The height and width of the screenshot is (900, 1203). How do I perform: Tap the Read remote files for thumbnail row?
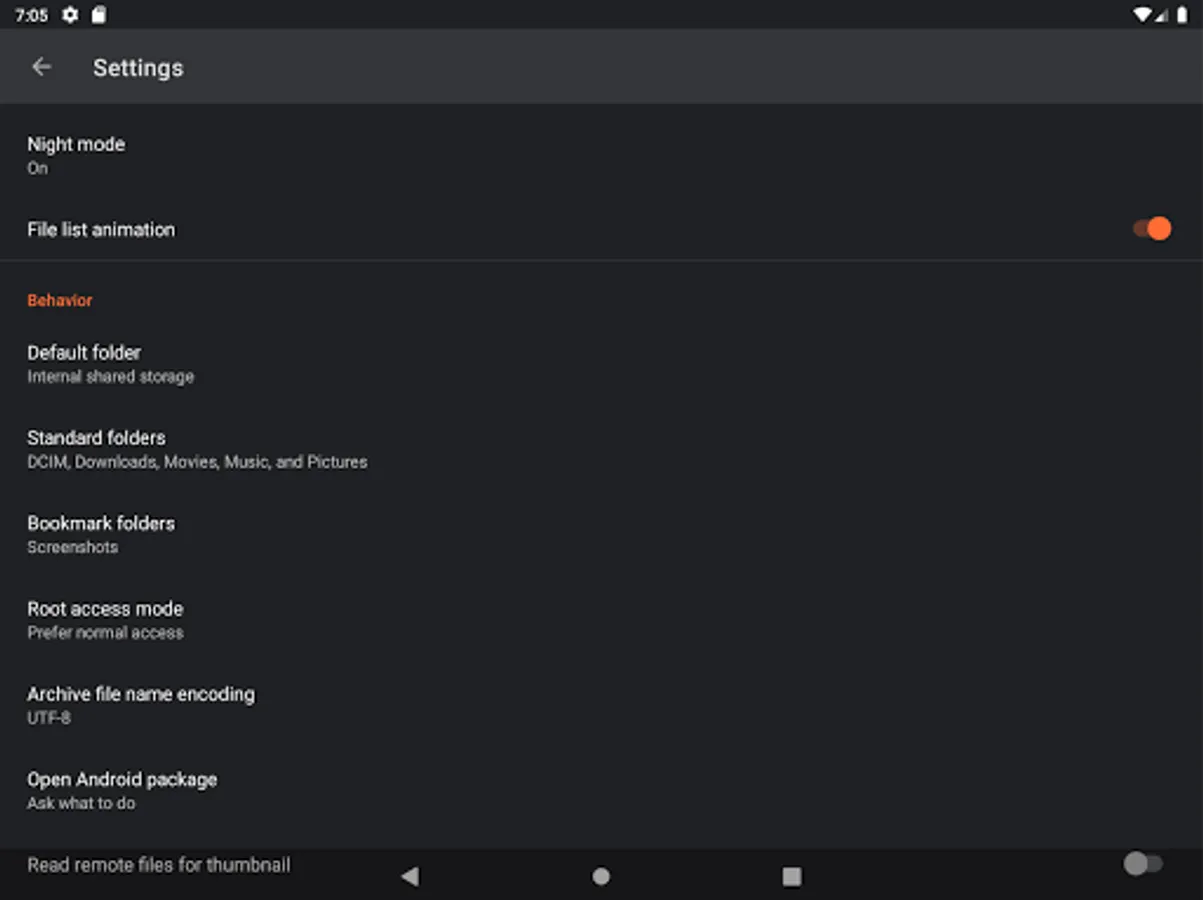point(601,866)
